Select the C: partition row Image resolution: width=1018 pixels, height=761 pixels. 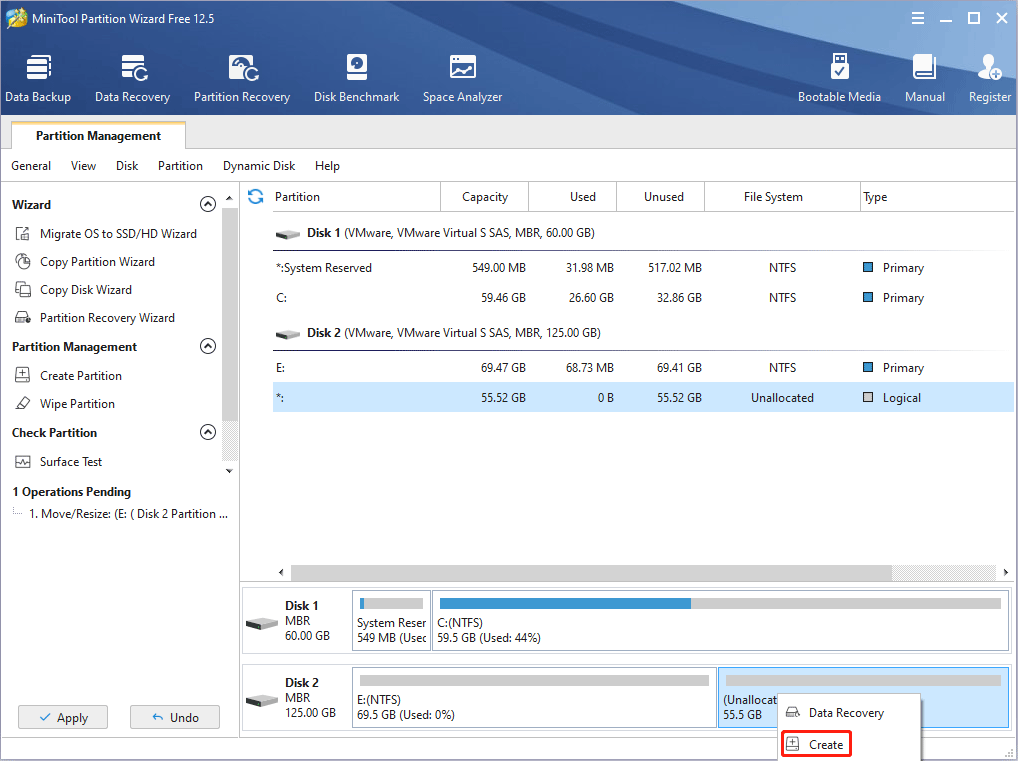coord(643,297)
